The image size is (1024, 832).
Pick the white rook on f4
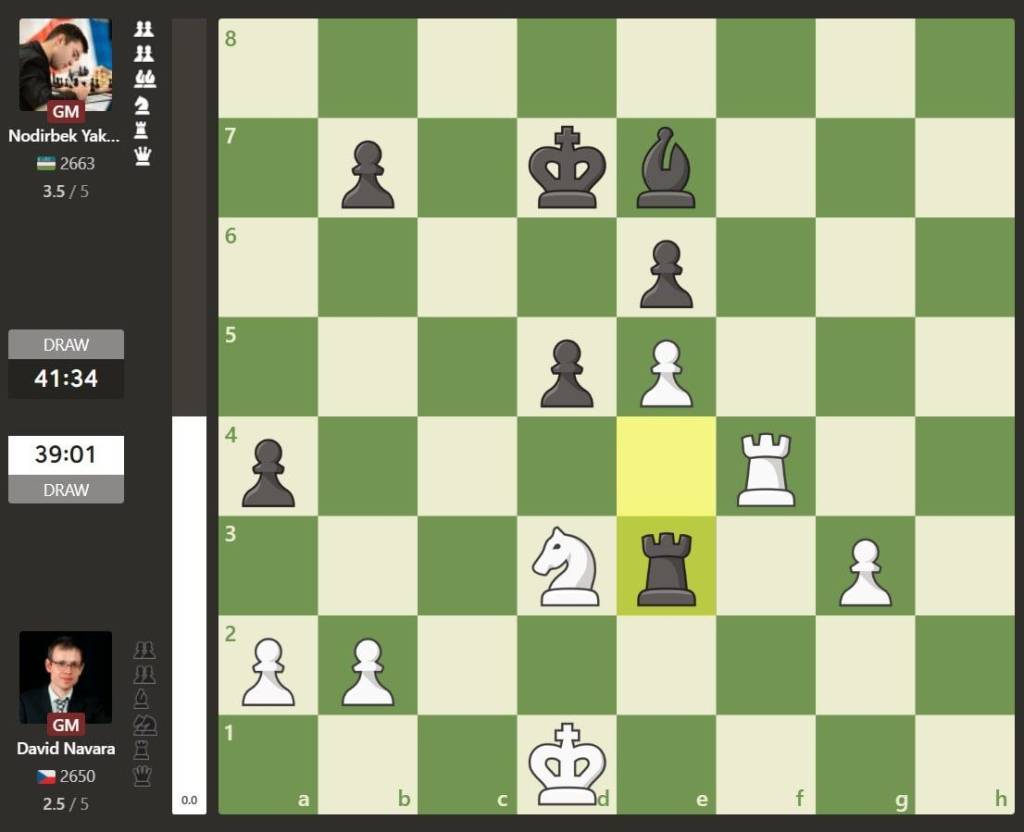tap(766, 467)
